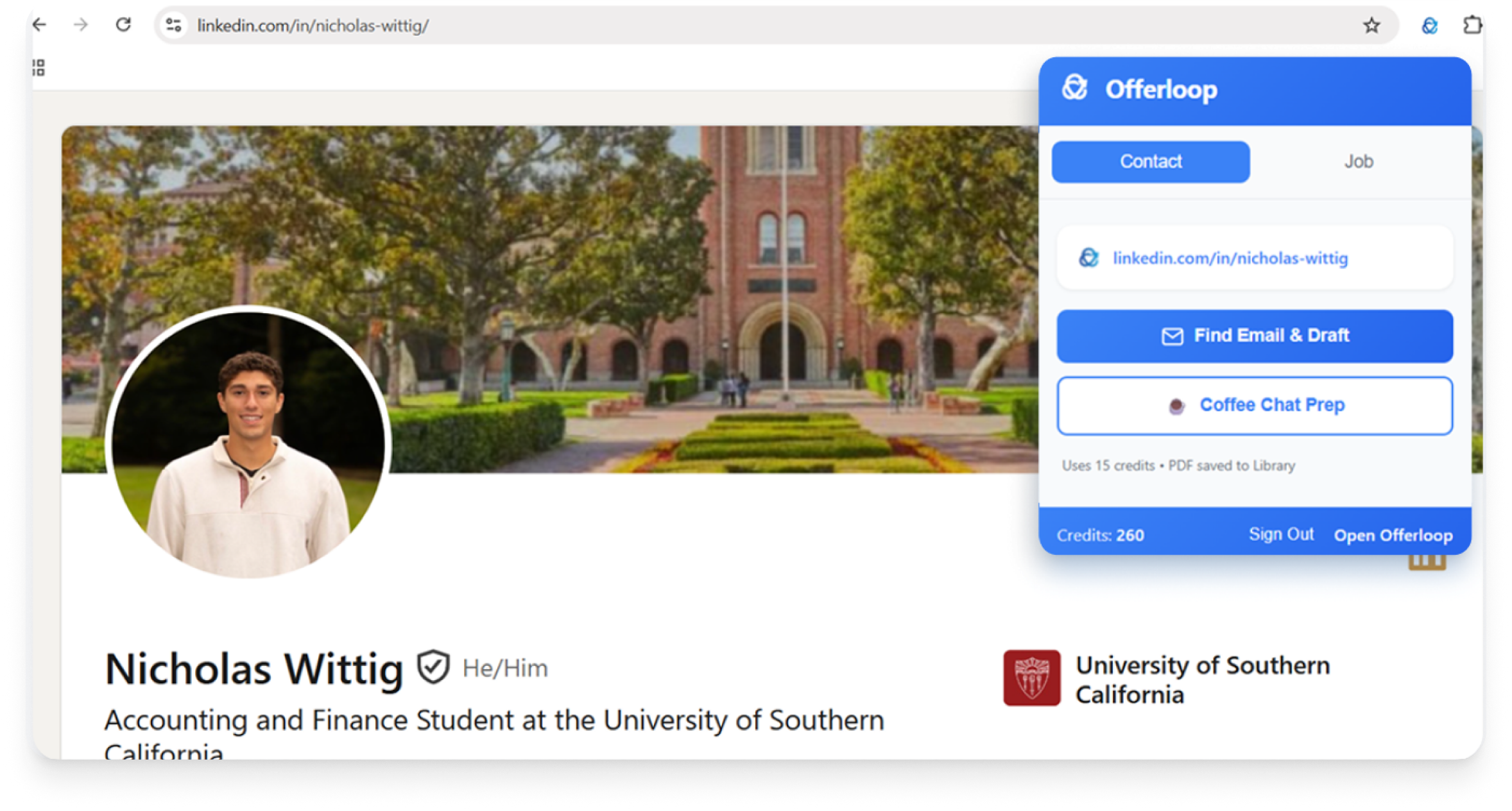This screenshot has height=811, width=1512.
Task: Go back with the browser back arrow
Action: tap(39, 25)
